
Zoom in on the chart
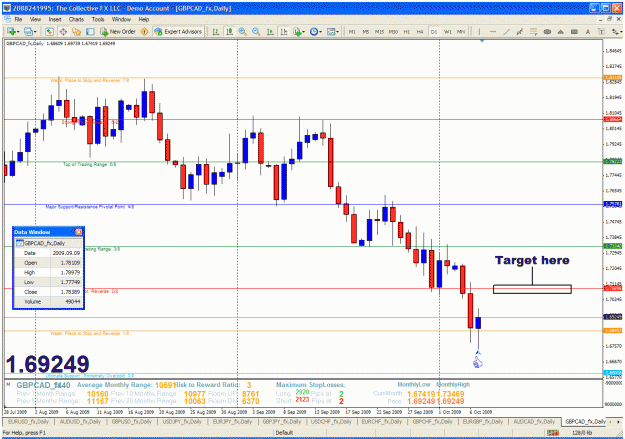click(242, 31)
